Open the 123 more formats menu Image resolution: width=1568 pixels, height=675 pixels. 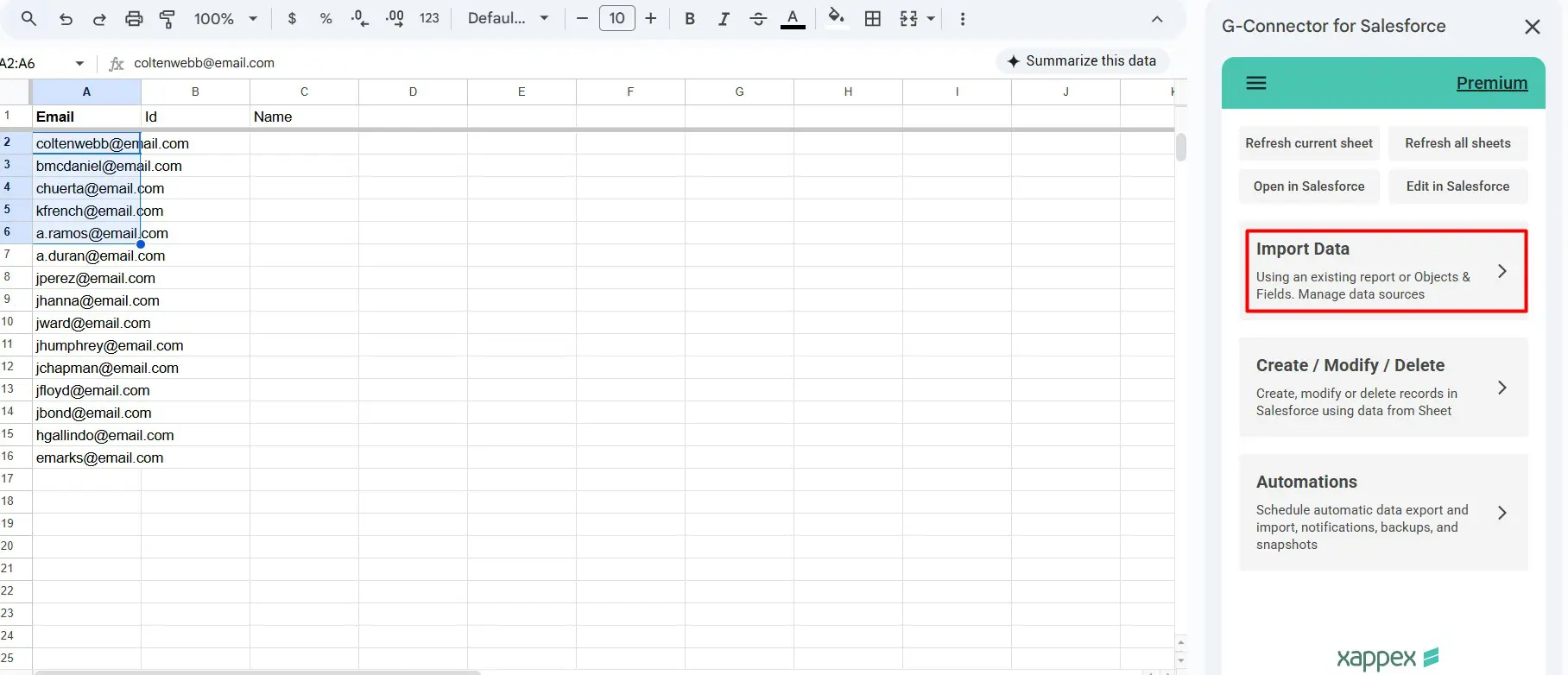point(429,18)
